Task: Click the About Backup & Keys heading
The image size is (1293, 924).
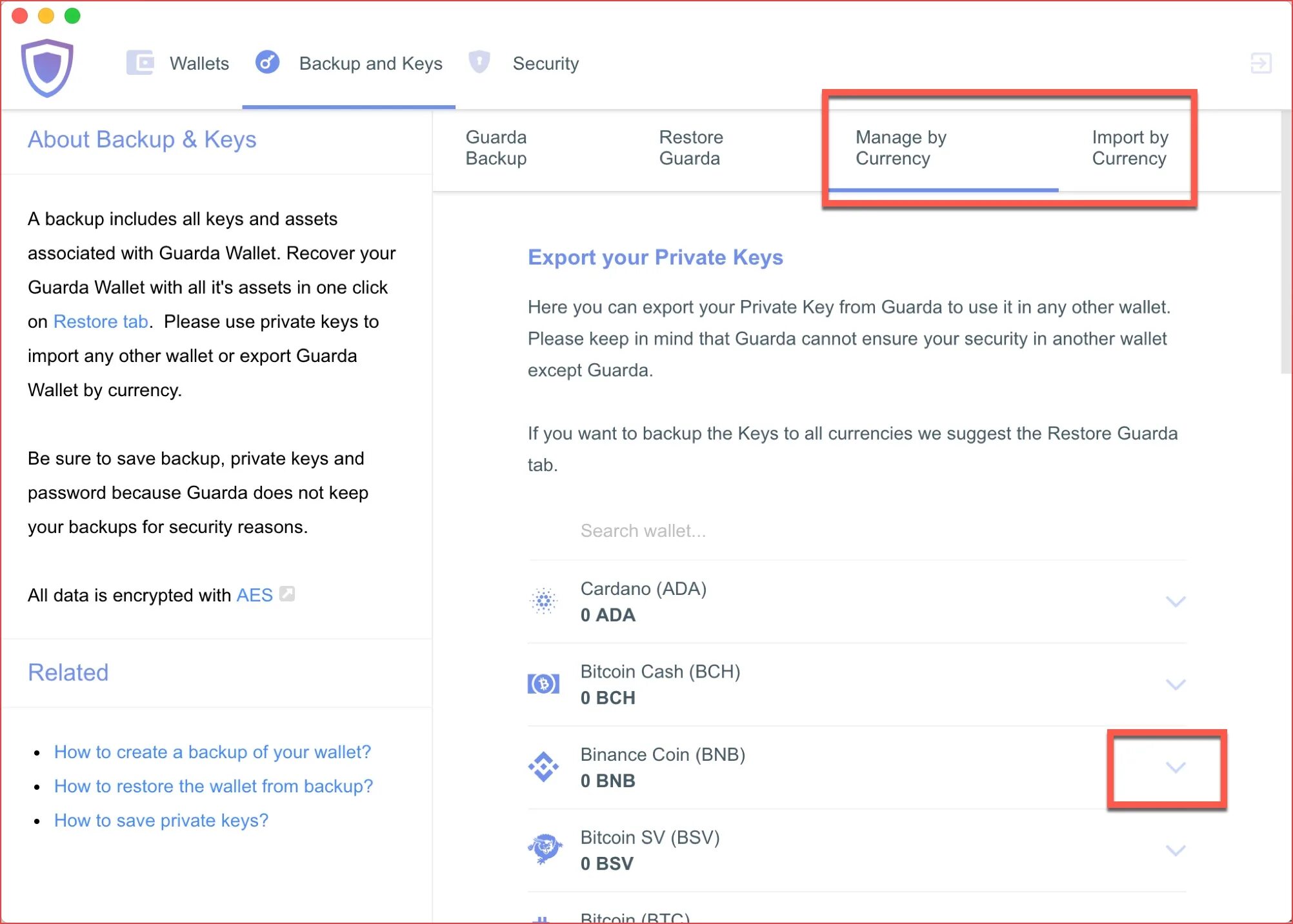Action: [142, 139]
